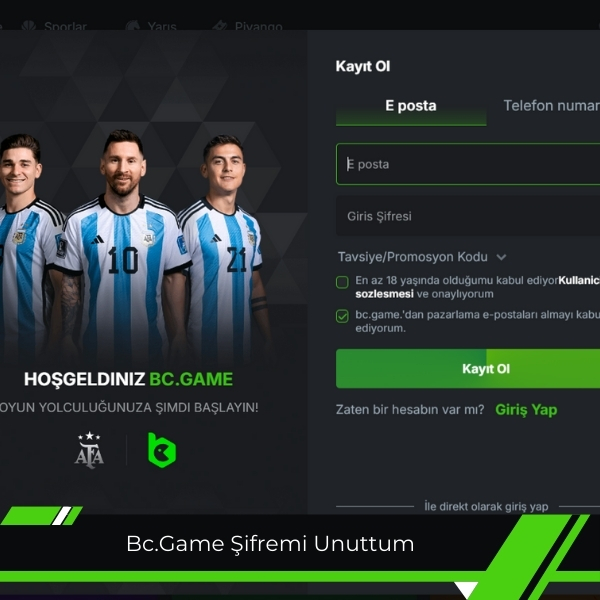Expand the Tavsiye/Promosyon Kodu chevron
Image resolution: width=600 pixels, height=600 pixels.
click(501, 257)
